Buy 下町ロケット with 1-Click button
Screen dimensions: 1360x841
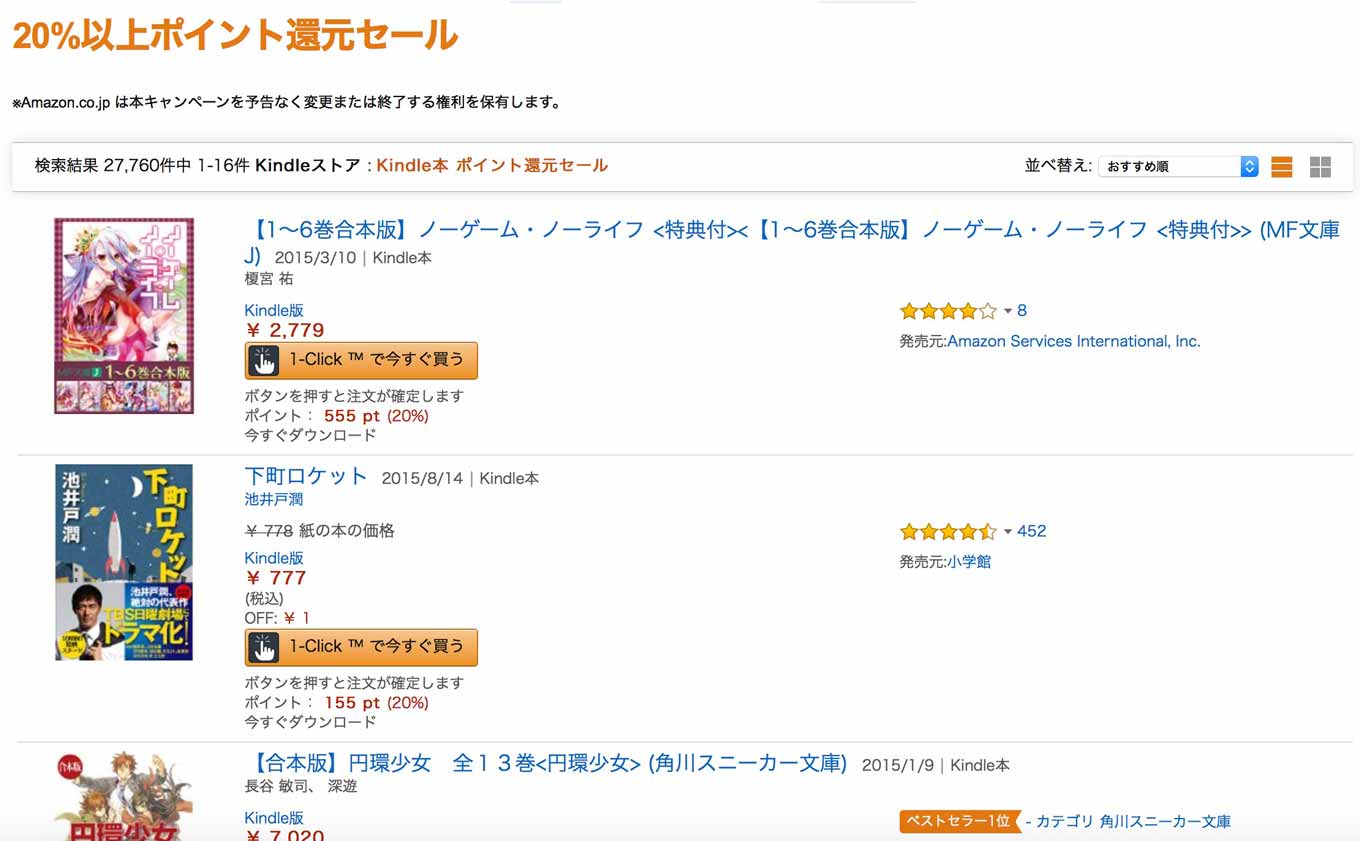click(x=361, y=648)
